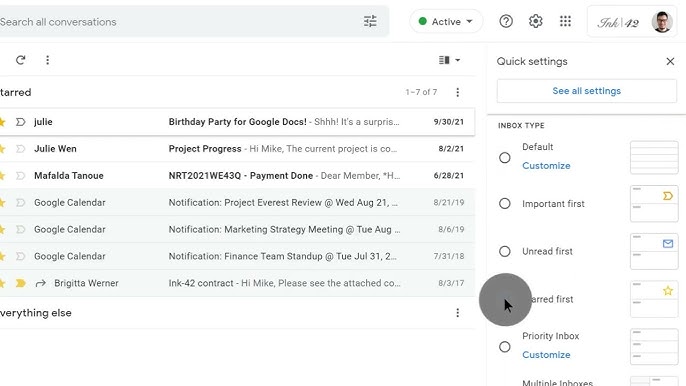Select Unread first inbox type
This screenshot has width=686, height=386.
point(504,251)
